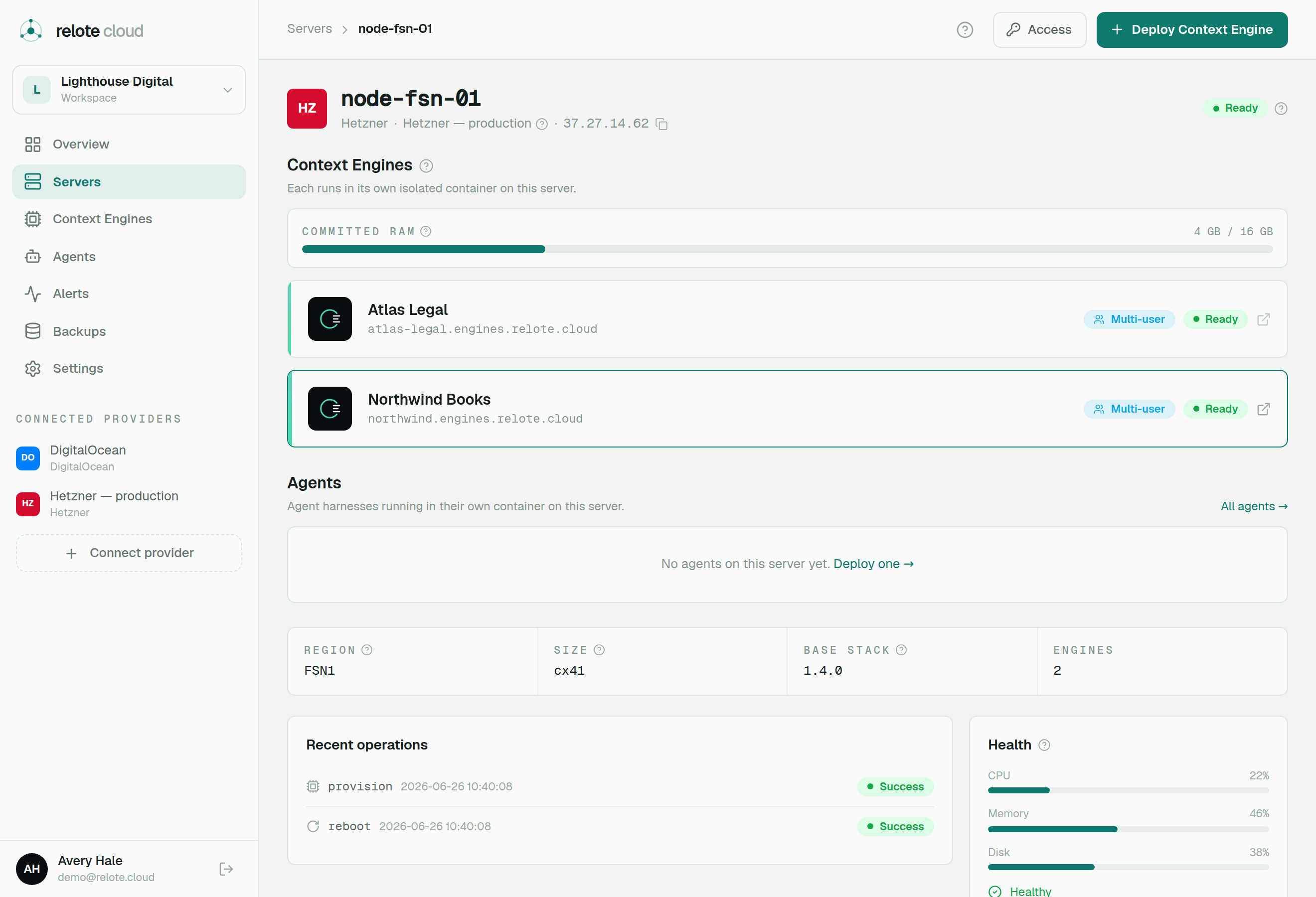
Task: Click the Memory health usage bar
Action: click(1128, 829)
